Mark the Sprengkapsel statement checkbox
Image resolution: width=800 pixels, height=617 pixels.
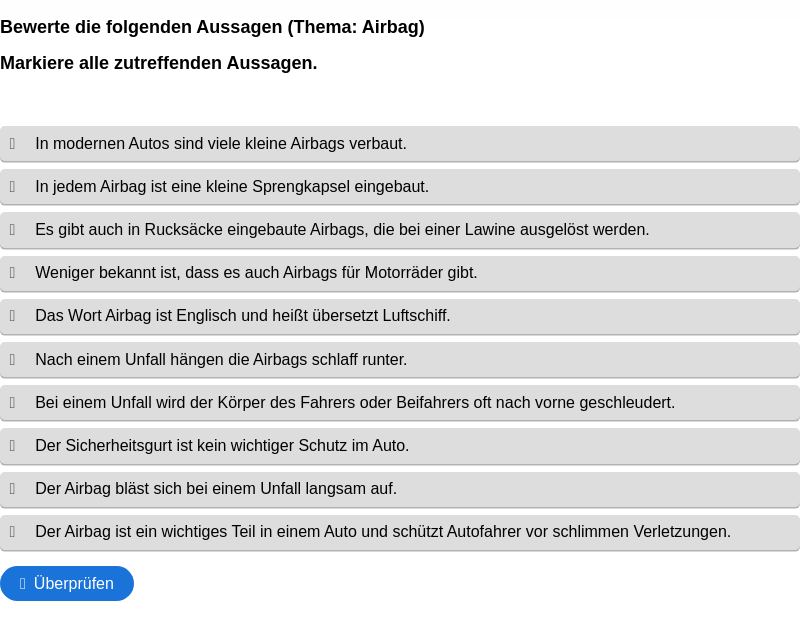[12, 187]
